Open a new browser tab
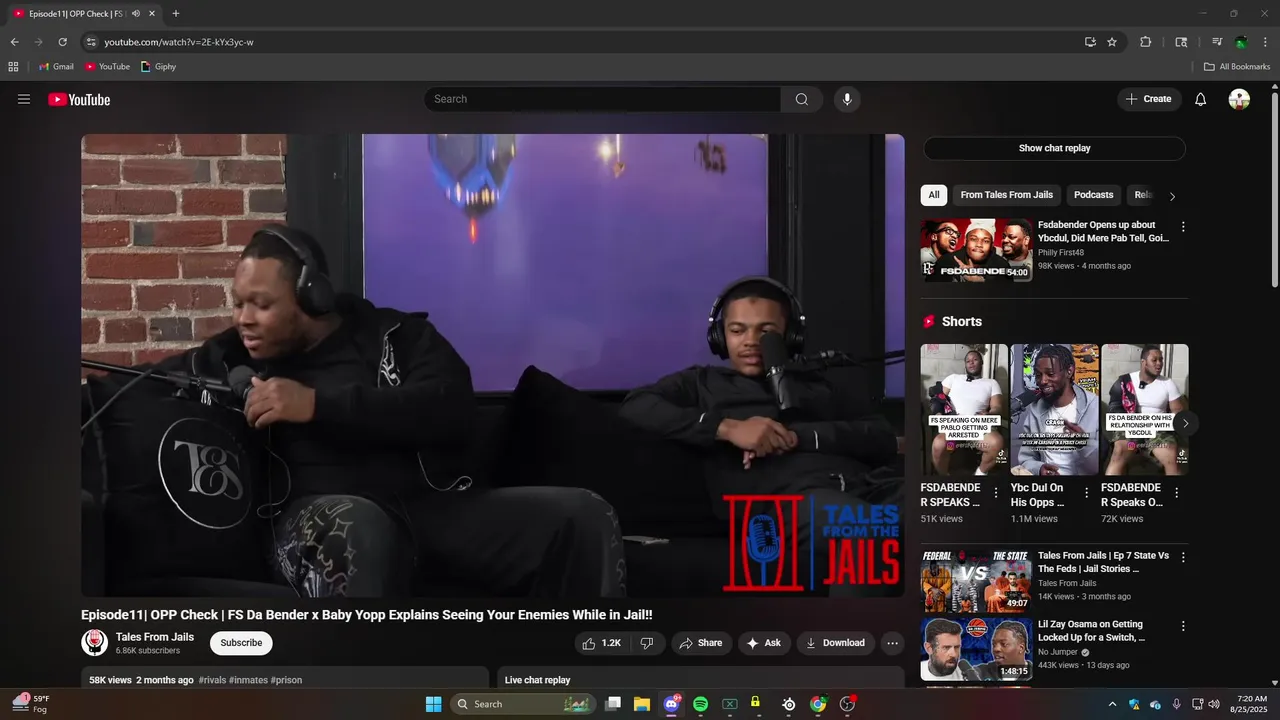This screenshot has height=720, width=1280. point(176,14)
